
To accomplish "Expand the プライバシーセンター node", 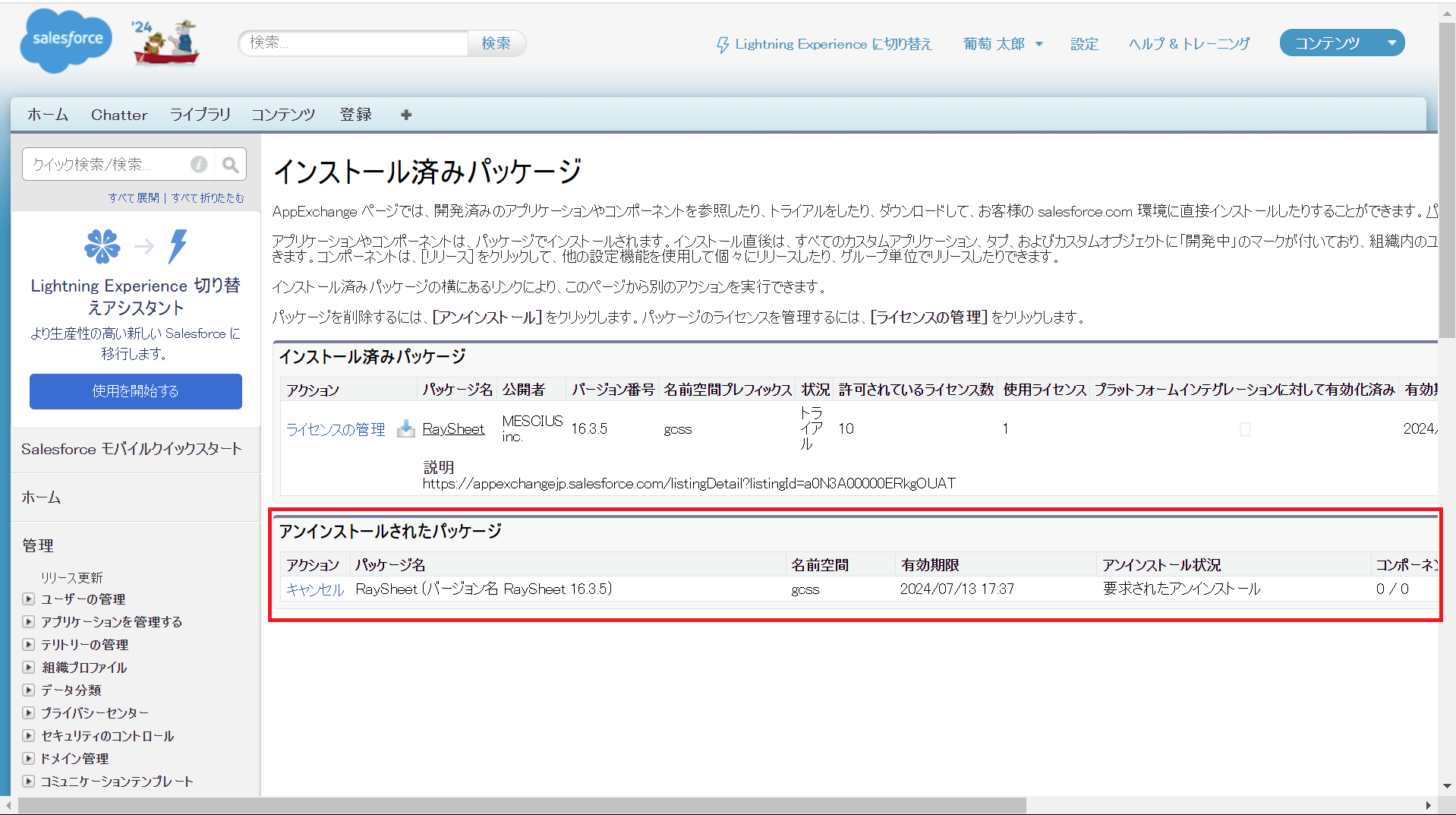I will 29,713.
